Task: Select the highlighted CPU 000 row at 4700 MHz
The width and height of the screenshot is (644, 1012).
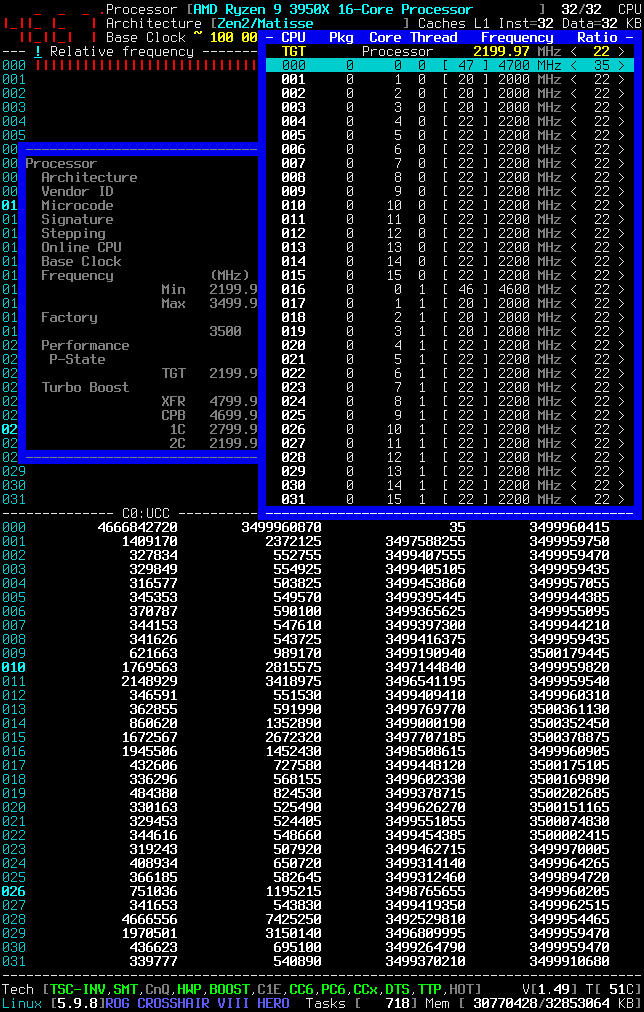Action: tap(450, 65)
